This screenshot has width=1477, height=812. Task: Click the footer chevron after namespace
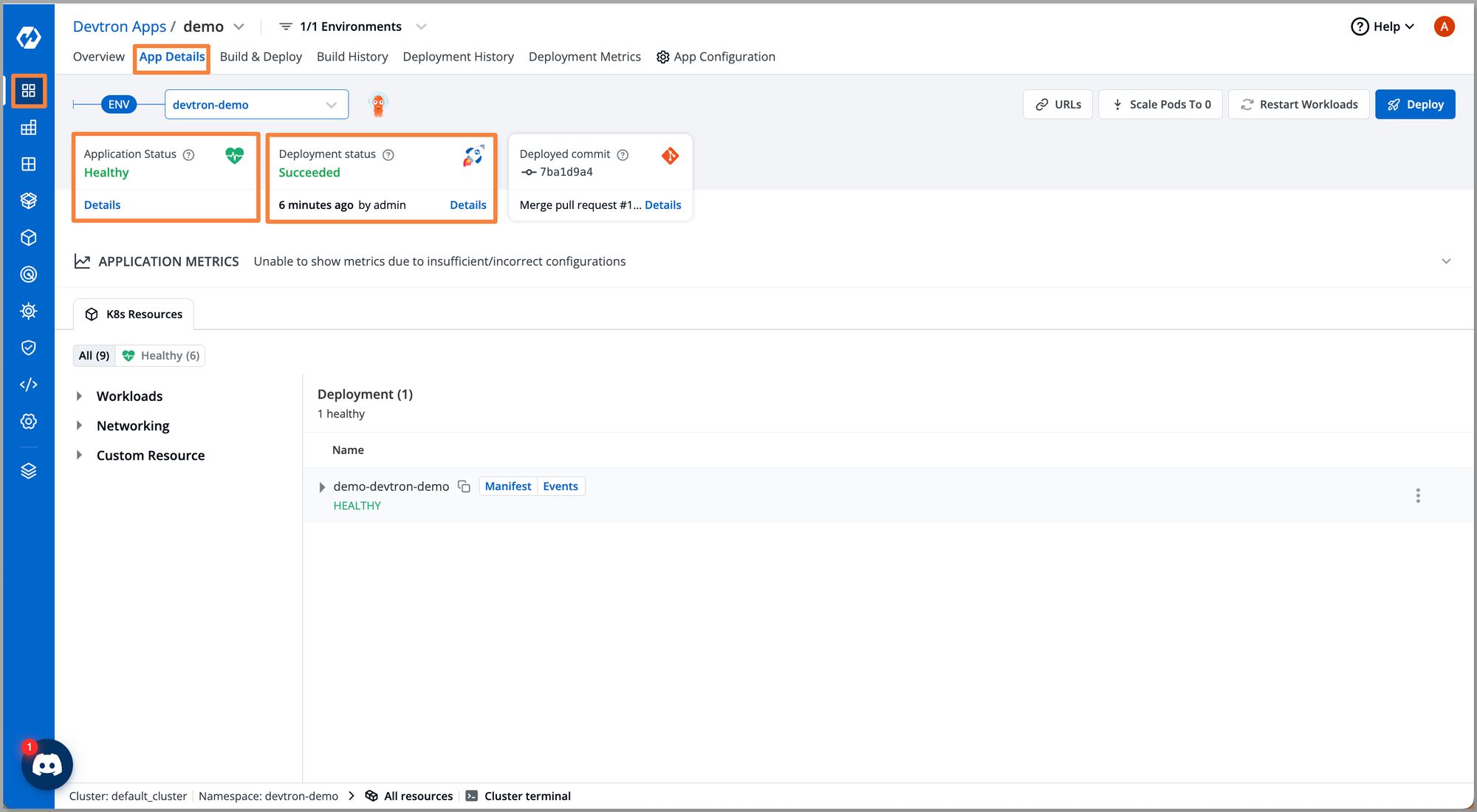click(x=352, y=796)
